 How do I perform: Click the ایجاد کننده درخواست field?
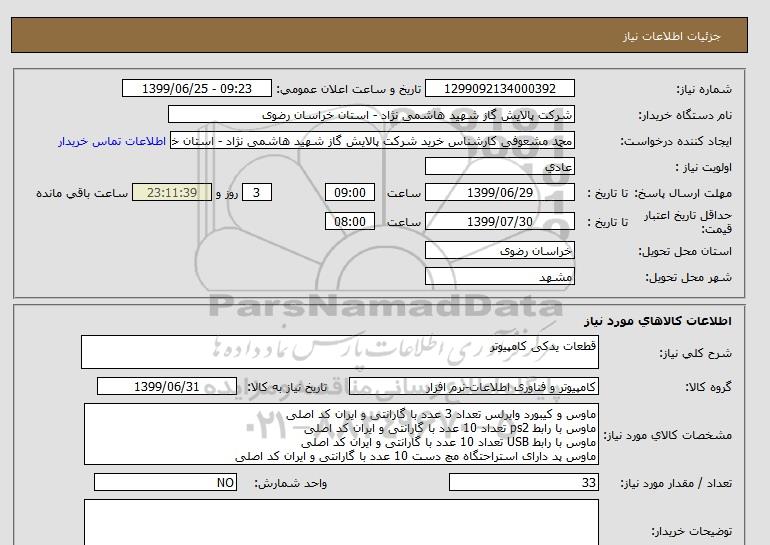pos(374,141)
